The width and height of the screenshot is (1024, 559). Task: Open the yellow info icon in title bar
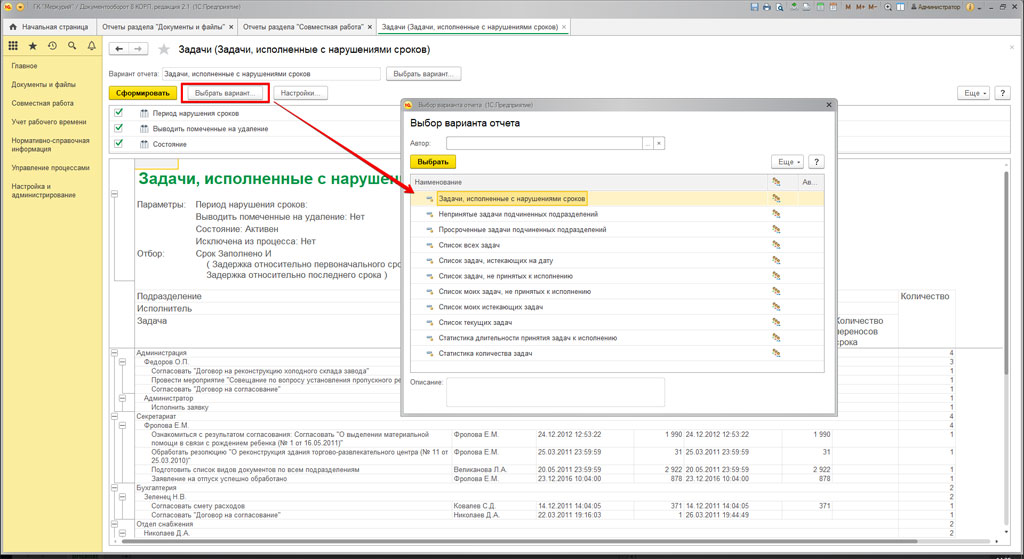(970, 7)
